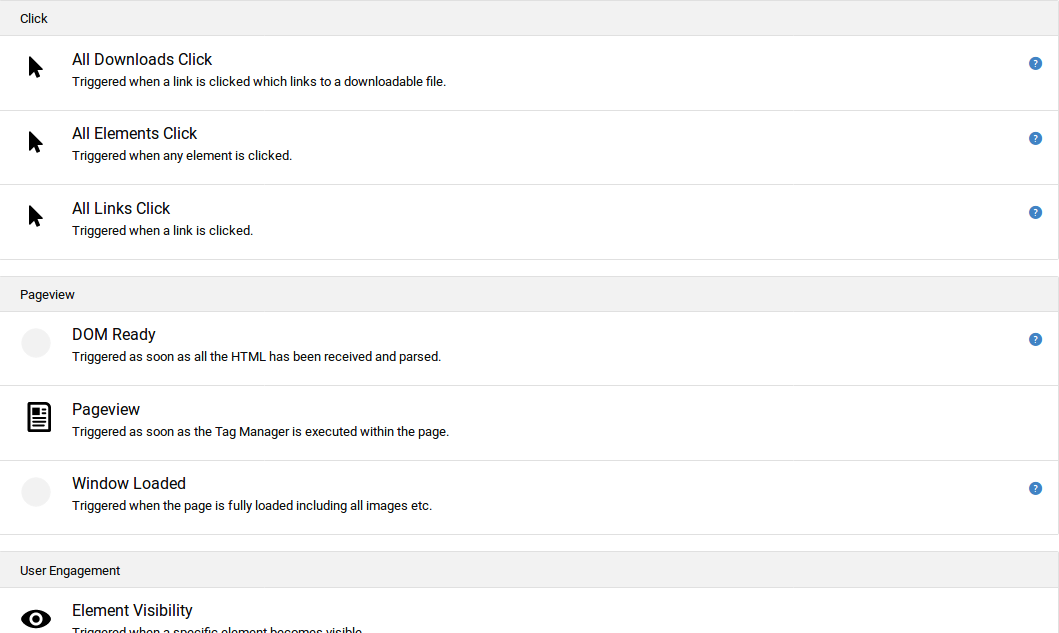Open help for DOM Ready trigger
Image resolution: width=1059 pixels, height=633 pixels.
[x=1035, y=339]
